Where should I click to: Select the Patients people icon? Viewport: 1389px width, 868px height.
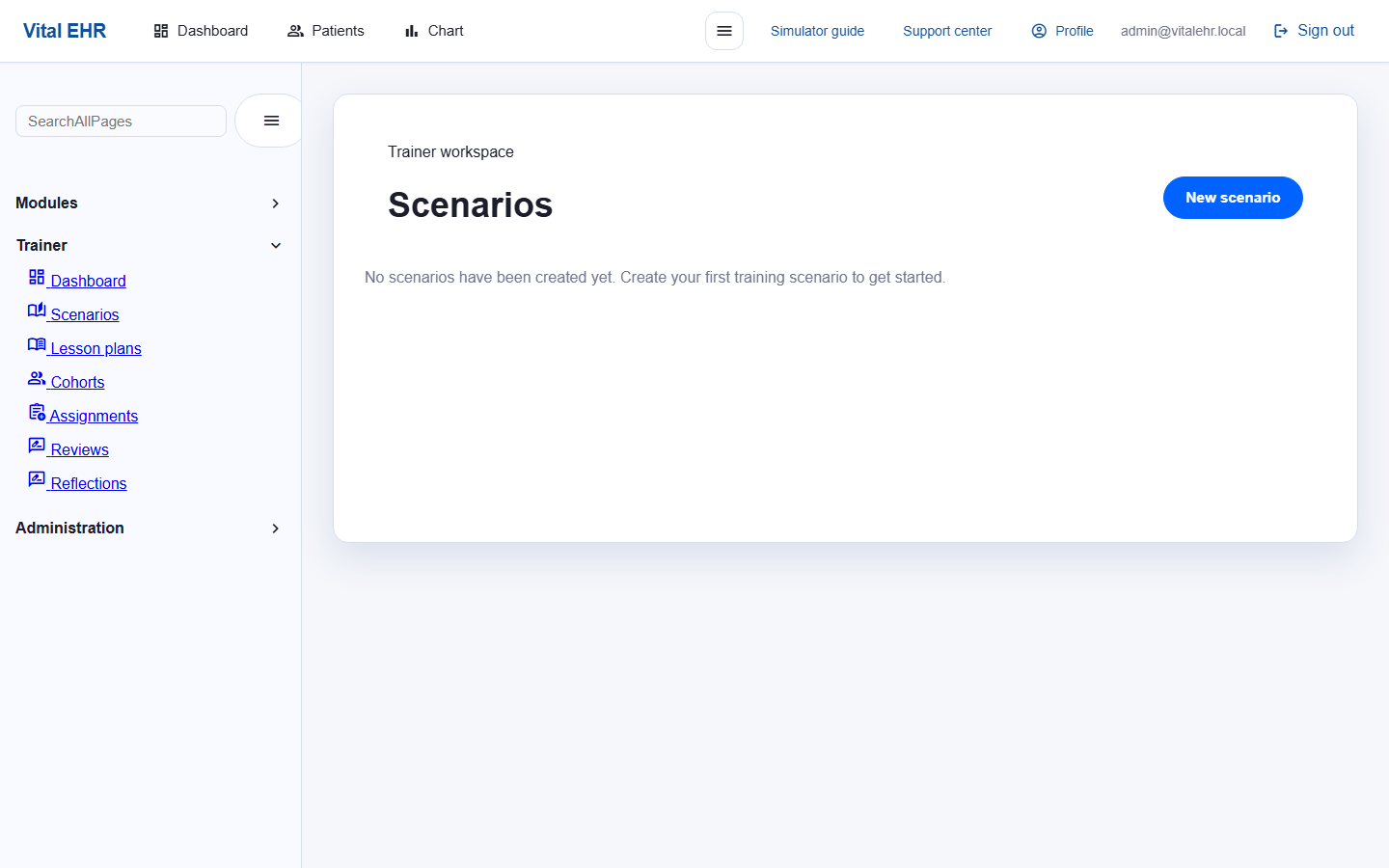pos(294,30)
